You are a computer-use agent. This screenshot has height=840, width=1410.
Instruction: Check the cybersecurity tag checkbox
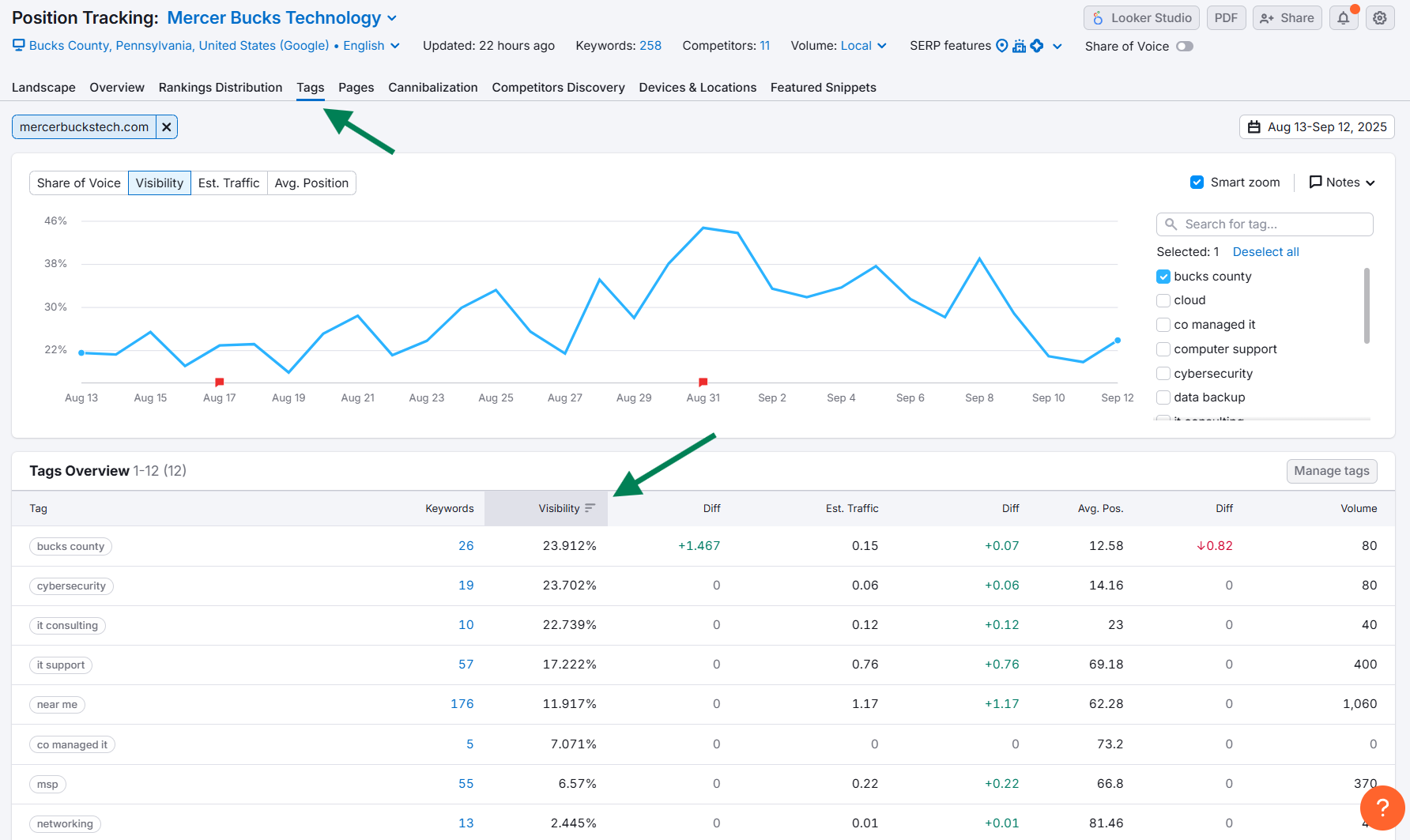(x=1163, y=373)
